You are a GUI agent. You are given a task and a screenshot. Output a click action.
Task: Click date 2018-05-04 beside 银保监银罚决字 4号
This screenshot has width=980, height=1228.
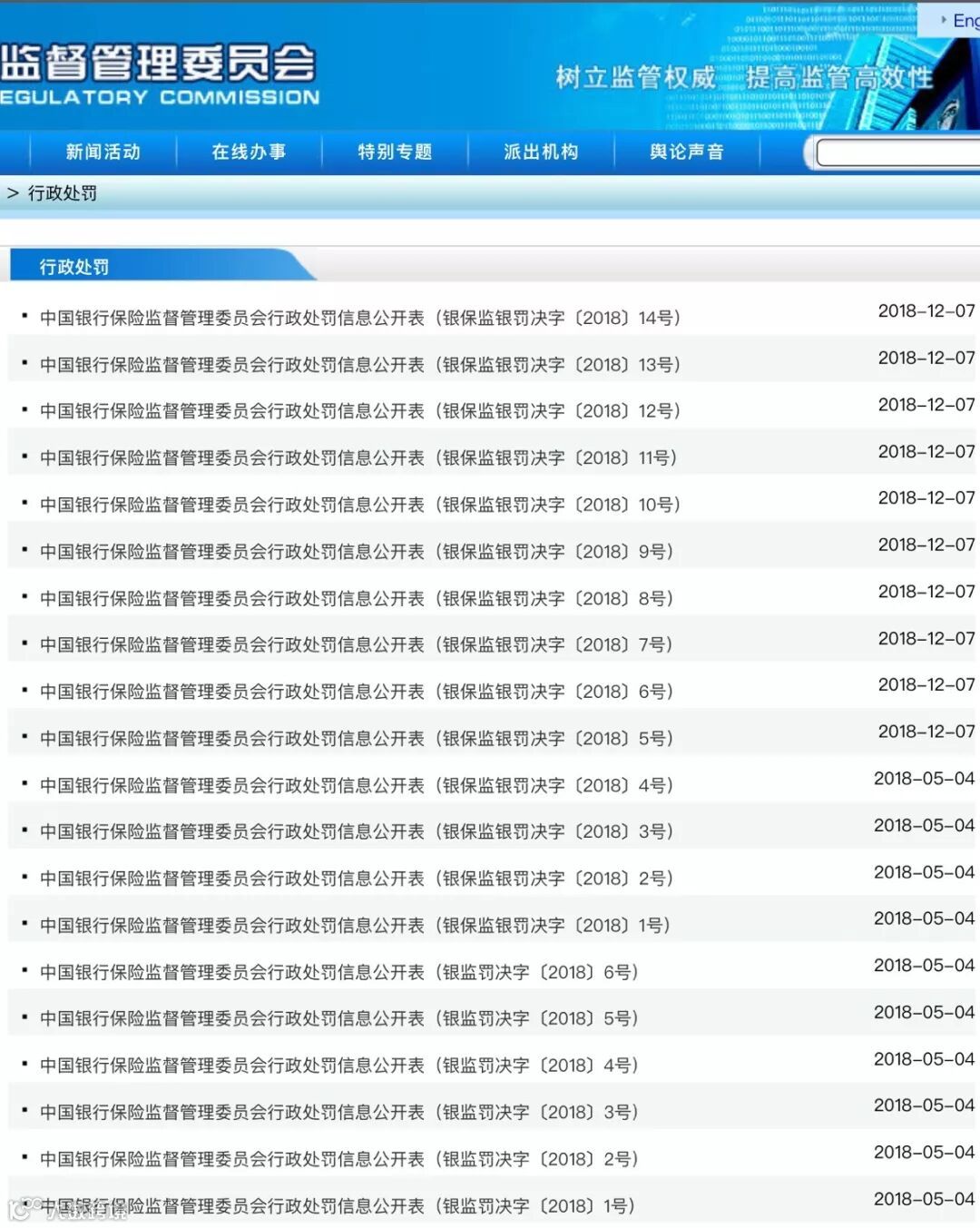(x=925, y=779)
